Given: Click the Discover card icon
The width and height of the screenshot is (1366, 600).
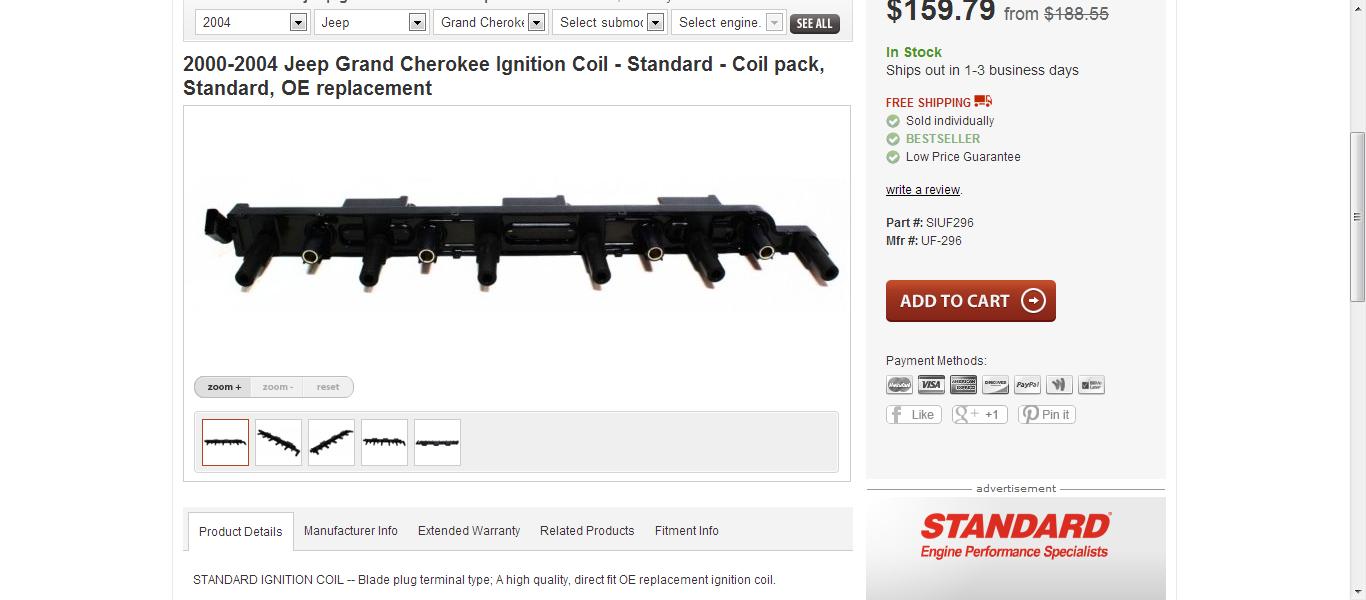Looking at the screenshot, I should coord(995,385).
